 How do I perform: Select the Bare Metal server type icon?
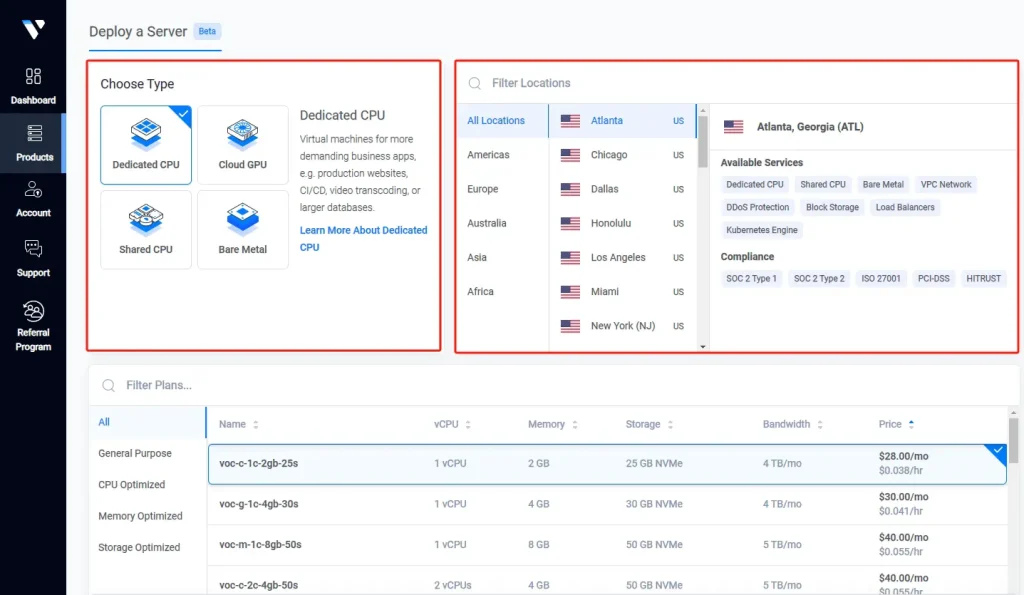242,219
